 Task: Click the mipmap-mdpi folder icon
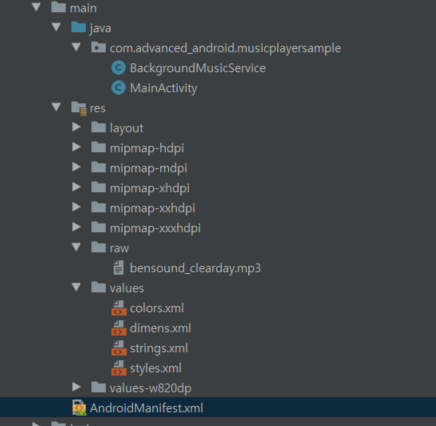[98, 167]
